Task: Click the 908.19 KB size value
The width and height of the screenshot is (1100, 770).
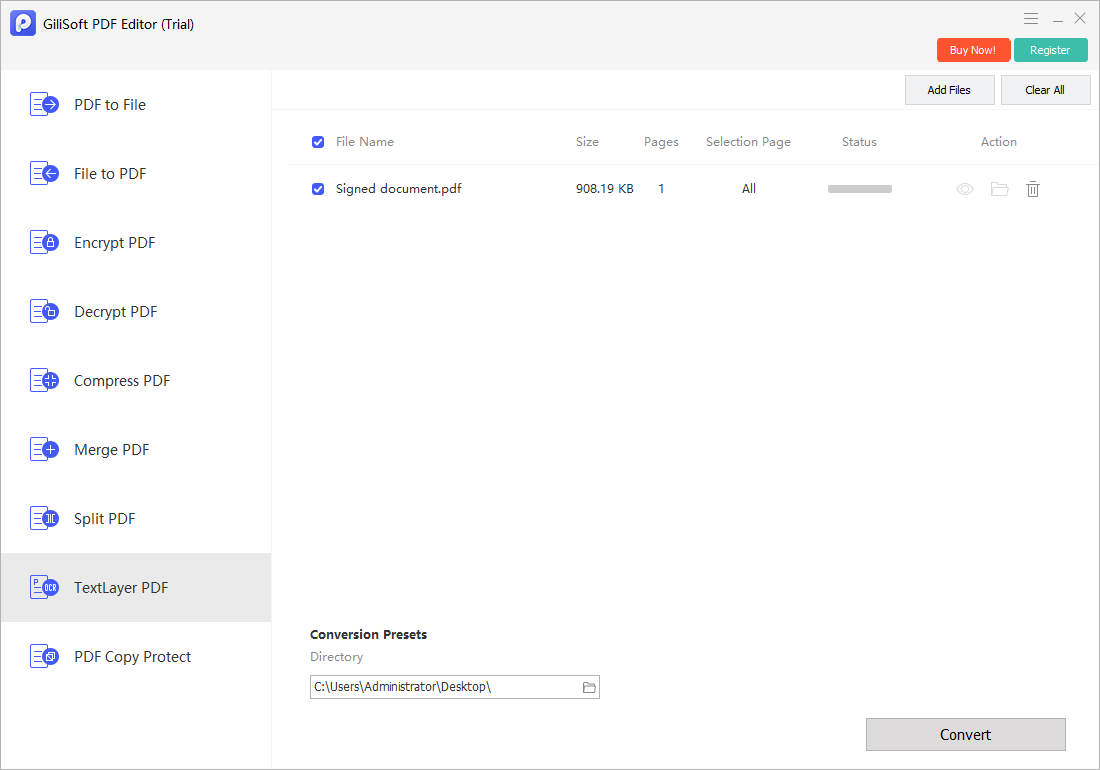Action: pyautogui.click(x=605, y=189)
